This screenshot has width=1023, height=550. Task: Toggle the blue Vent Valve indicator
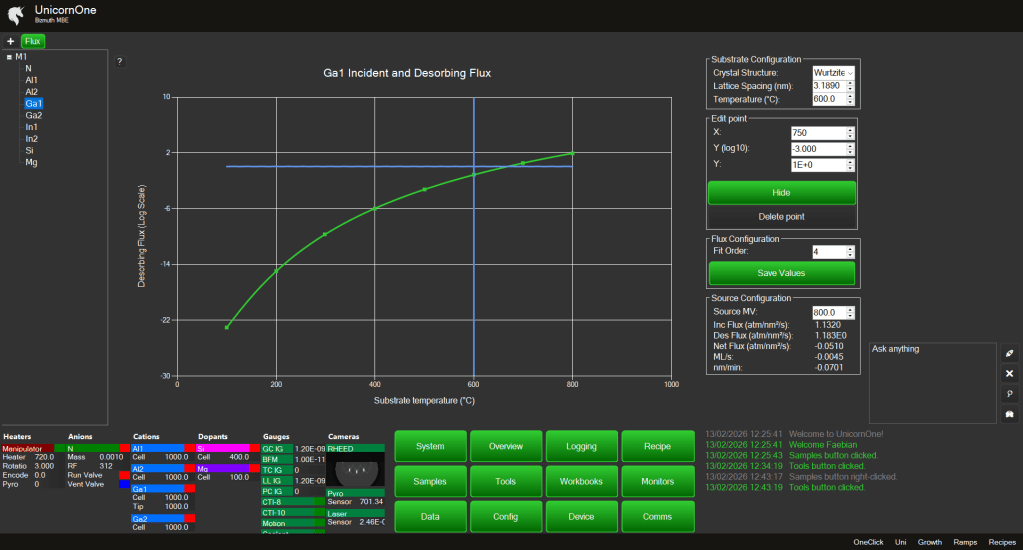pos(124,484)
